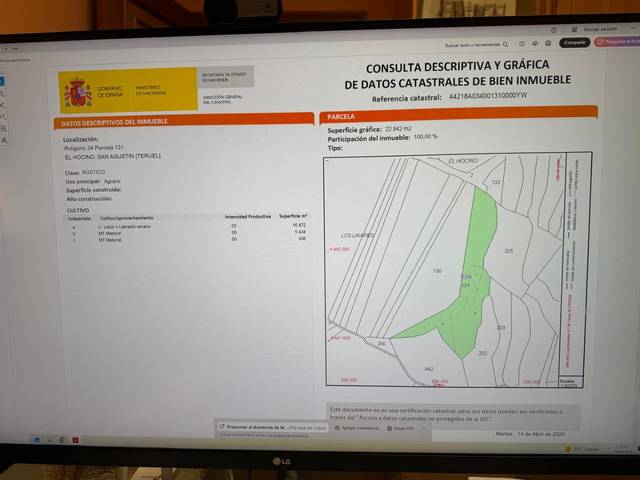This screenshot has width=640, height=480.
Task: Click the save icon next to search
Action: (x=522, y=44)
